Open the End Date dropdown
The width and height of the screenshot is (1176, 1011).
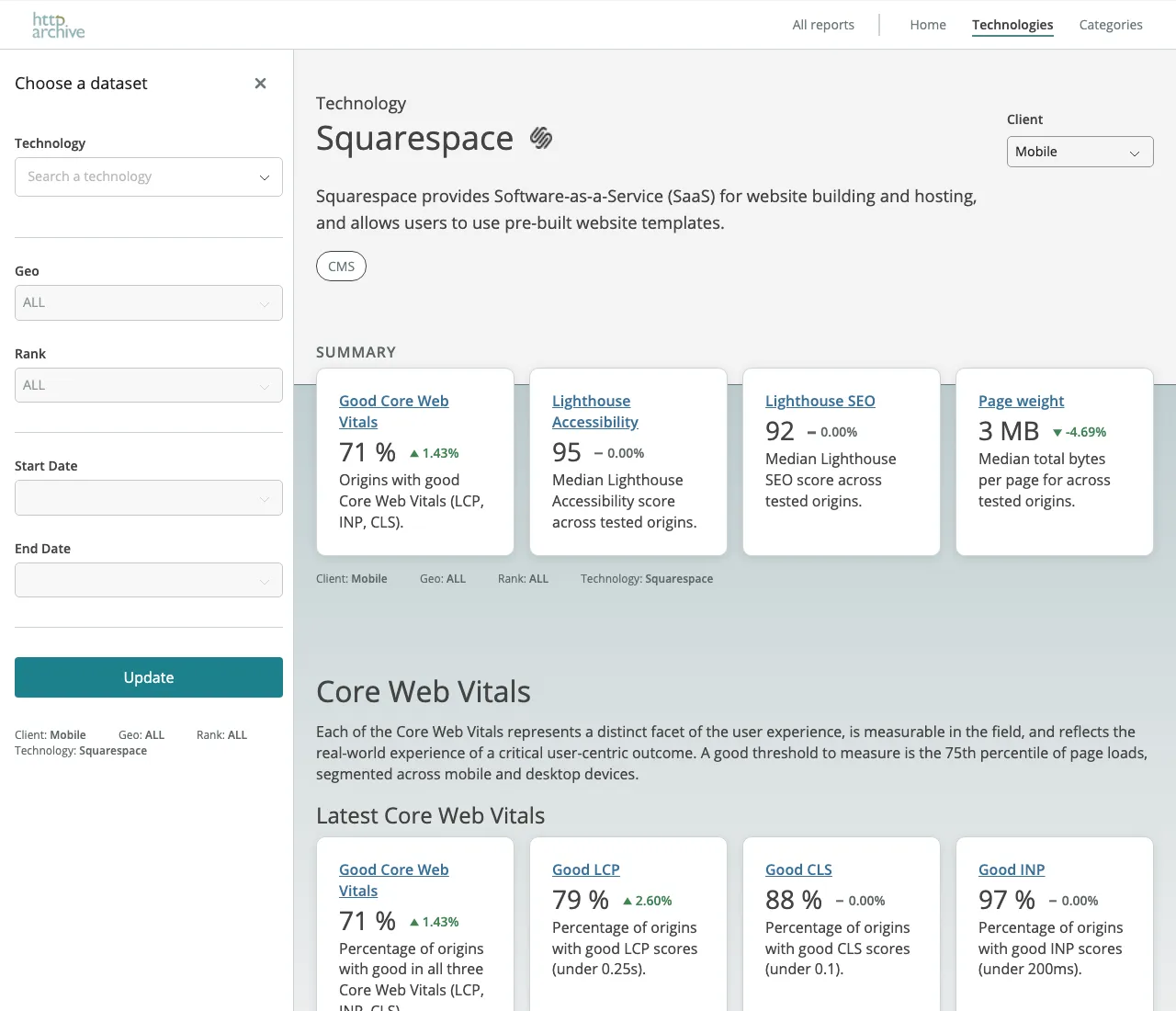(x=149, y=580)
